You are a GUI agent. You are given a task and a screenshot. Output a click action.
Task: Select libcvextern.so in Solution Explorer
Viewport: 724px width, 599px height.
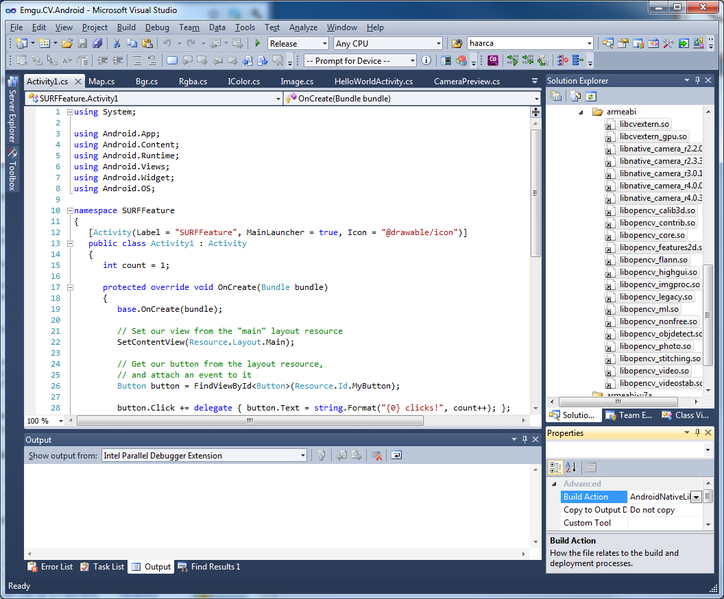coord(644,124)
